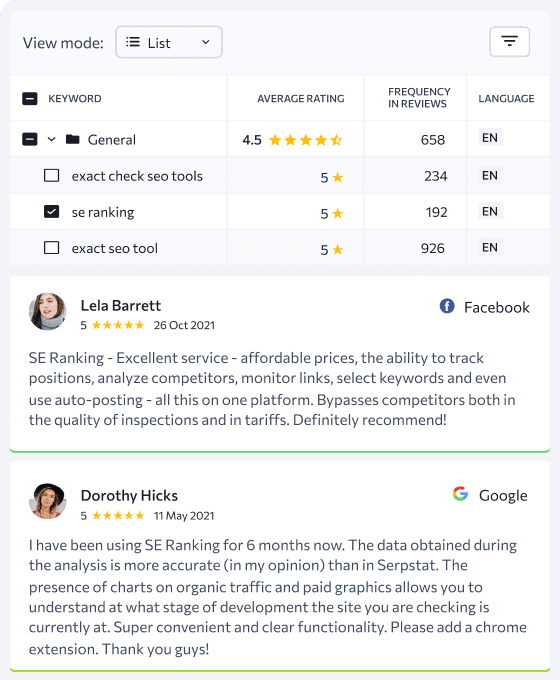Click General's 4.5 star rating

(x=292, y=140)
